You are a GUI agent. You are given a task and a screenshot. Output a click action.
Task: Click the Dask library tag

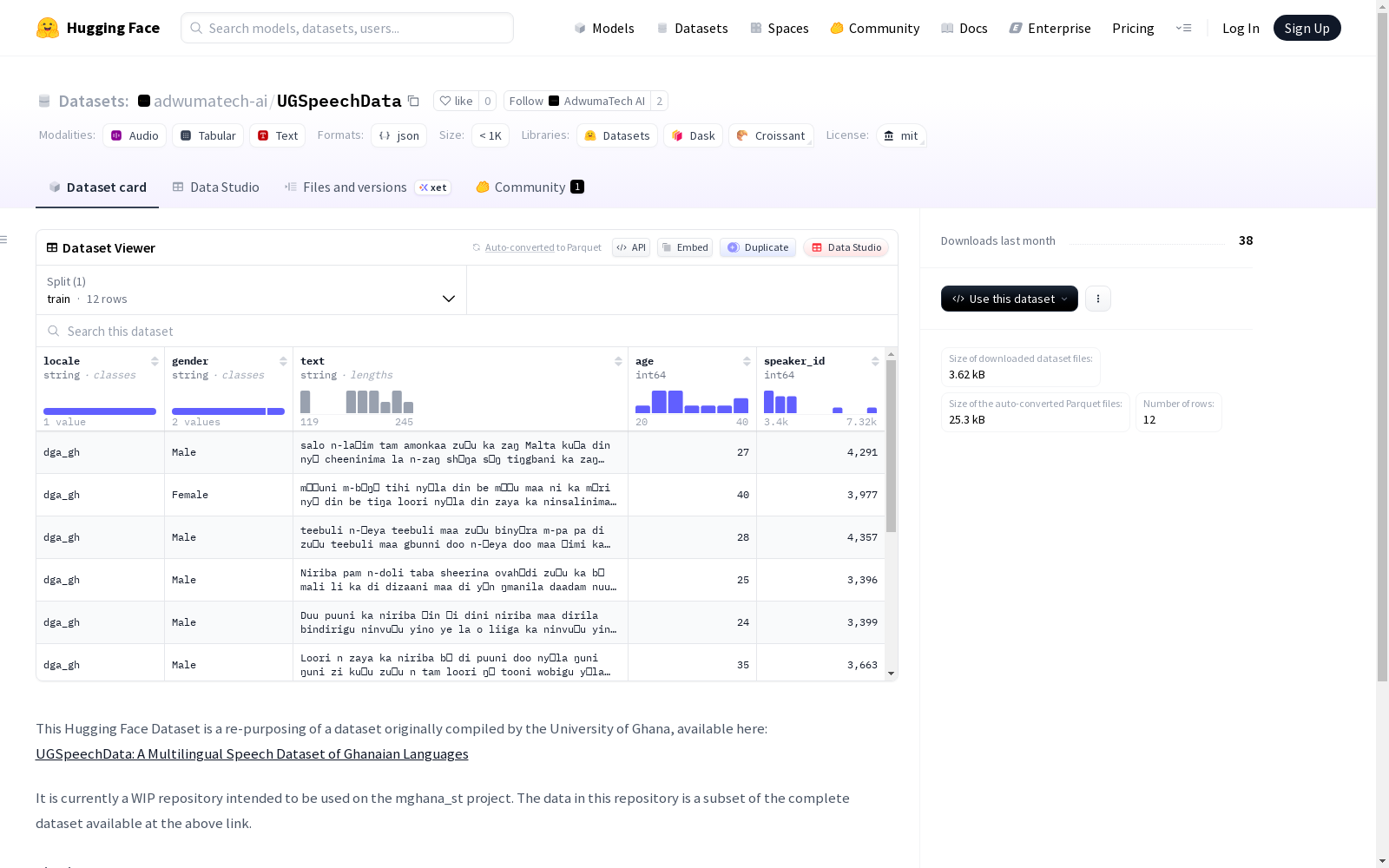pos(694,135)
